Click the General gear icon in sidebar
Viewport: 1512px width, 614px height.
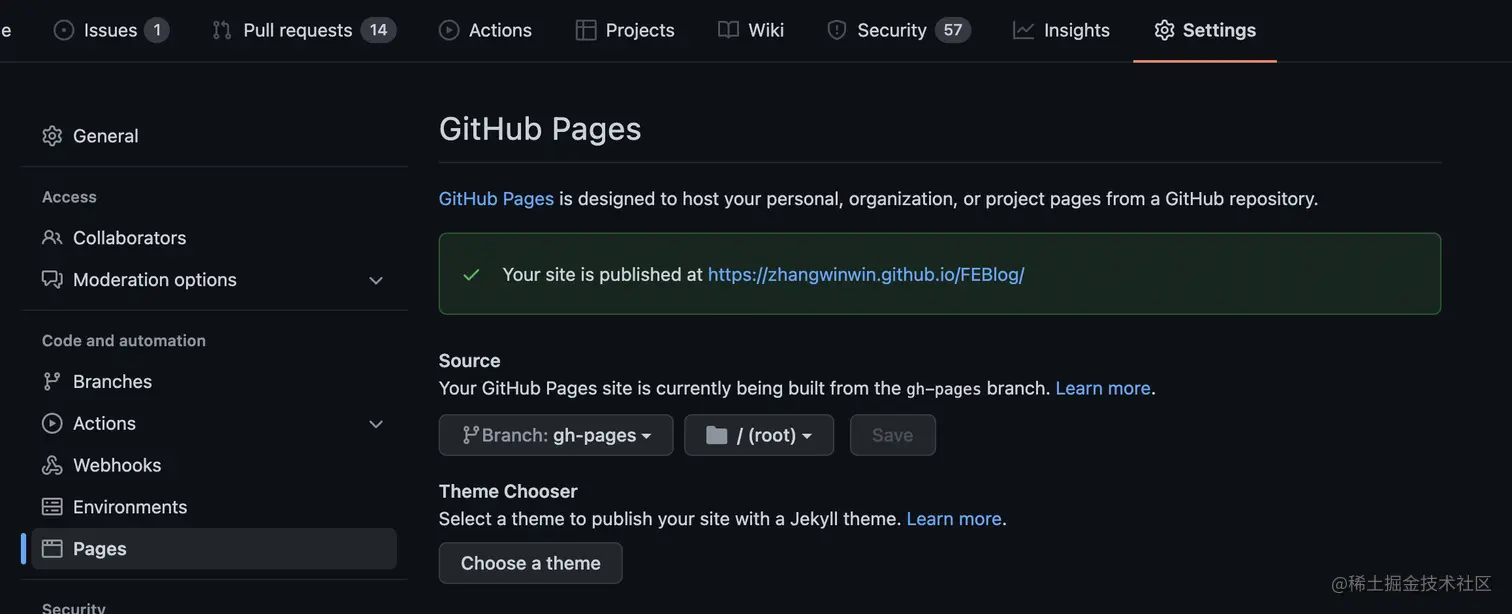52,136
